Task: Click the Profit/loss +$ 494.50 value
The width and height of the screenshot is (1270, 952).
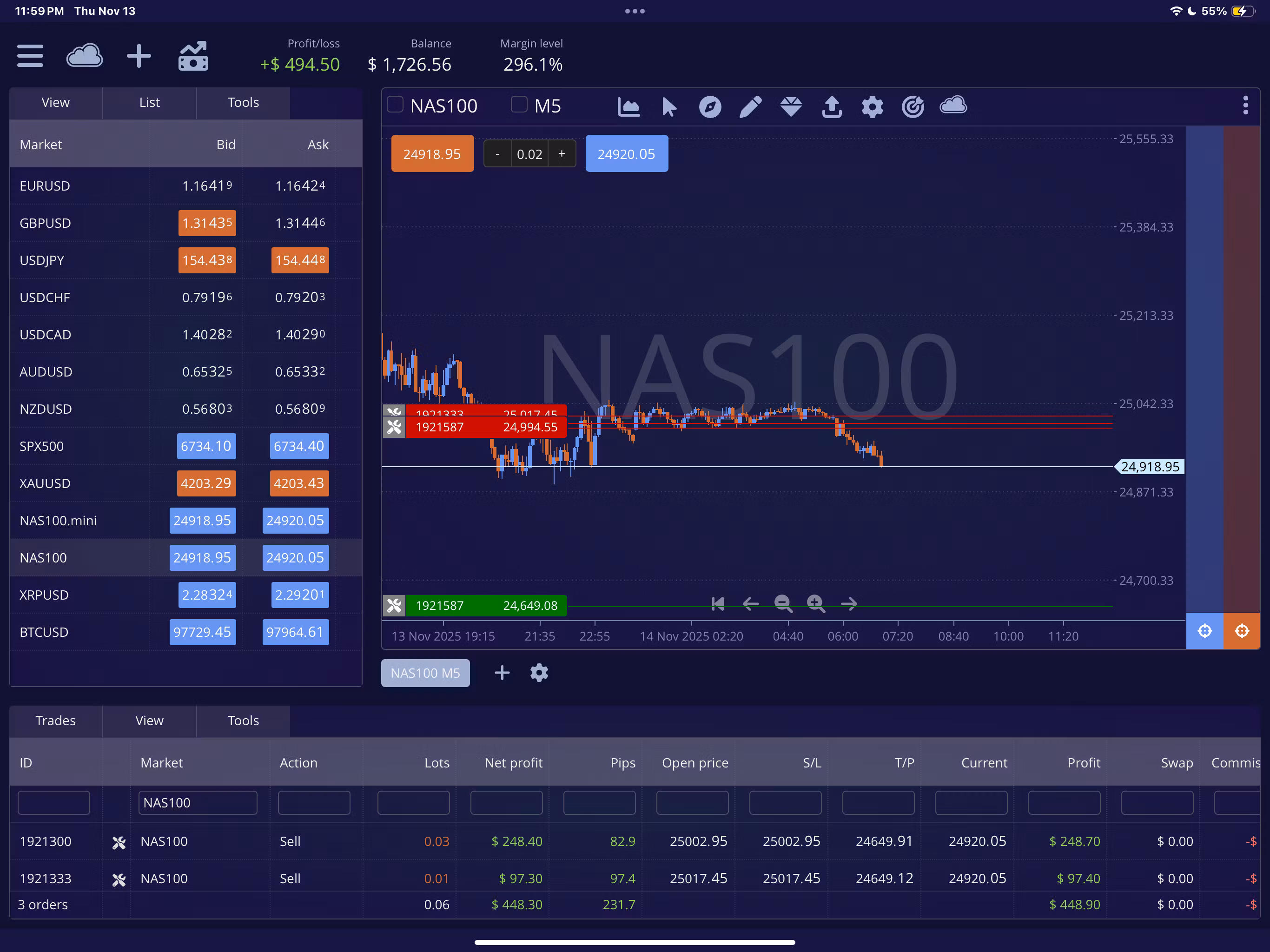Action: [300, 64]
